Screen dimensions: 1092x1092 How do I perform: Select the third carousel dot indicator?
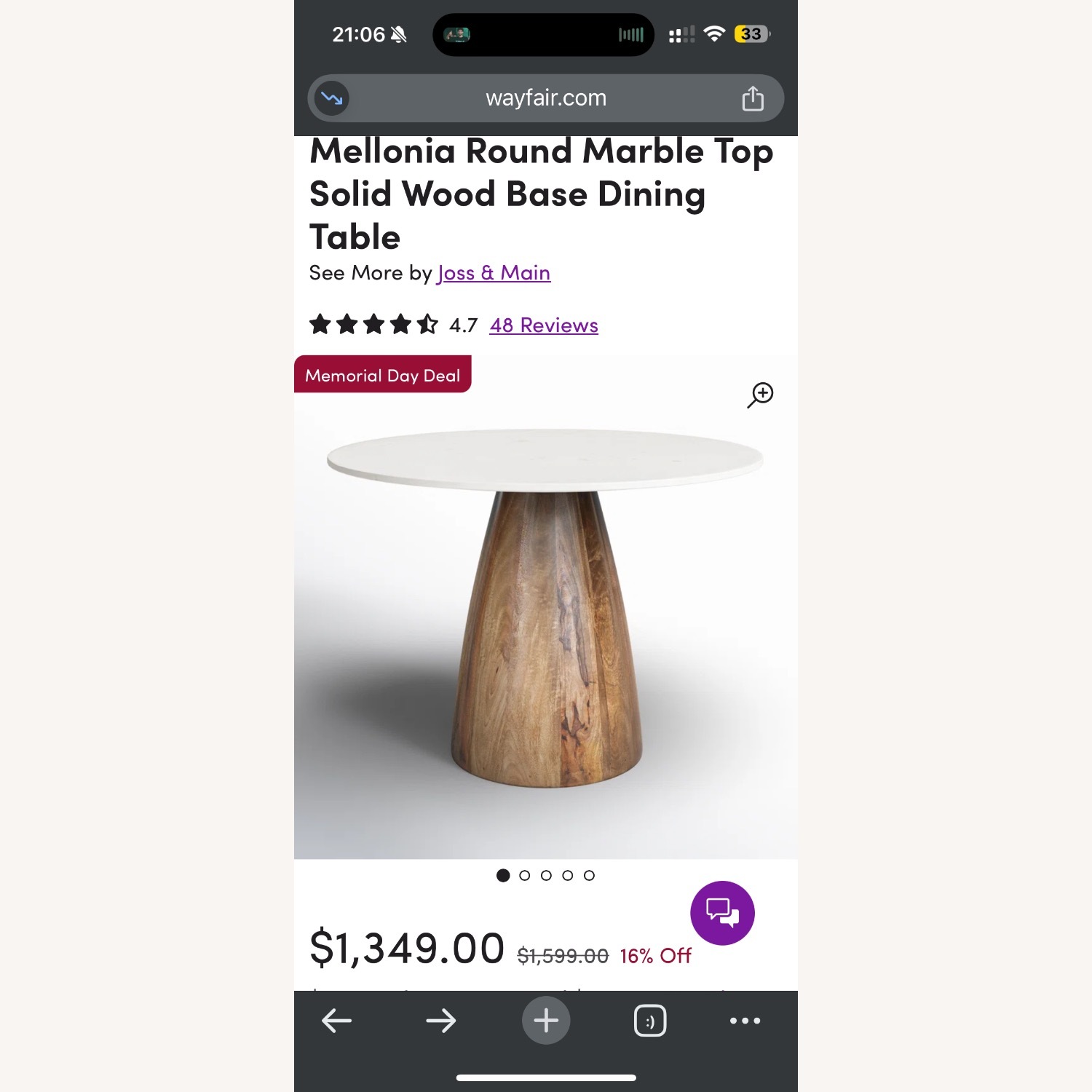[x=546, y=875]
